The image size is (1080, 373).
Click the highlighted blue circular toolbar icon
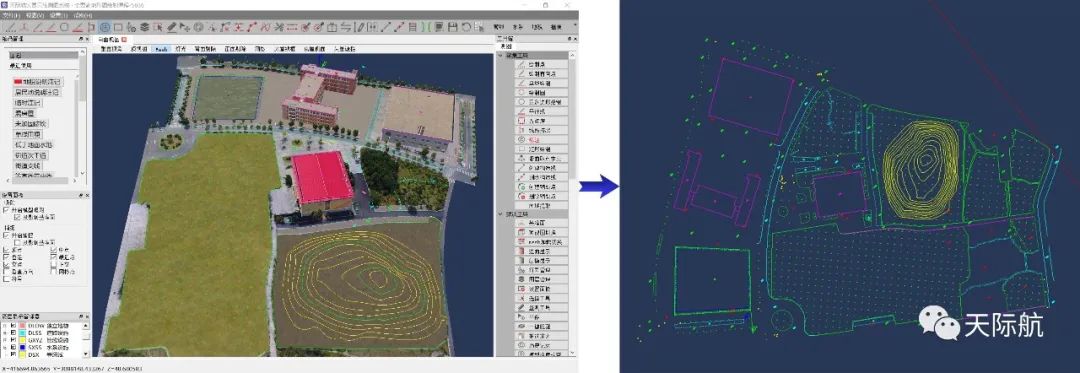pyautogui.click(x=105, y=28)
